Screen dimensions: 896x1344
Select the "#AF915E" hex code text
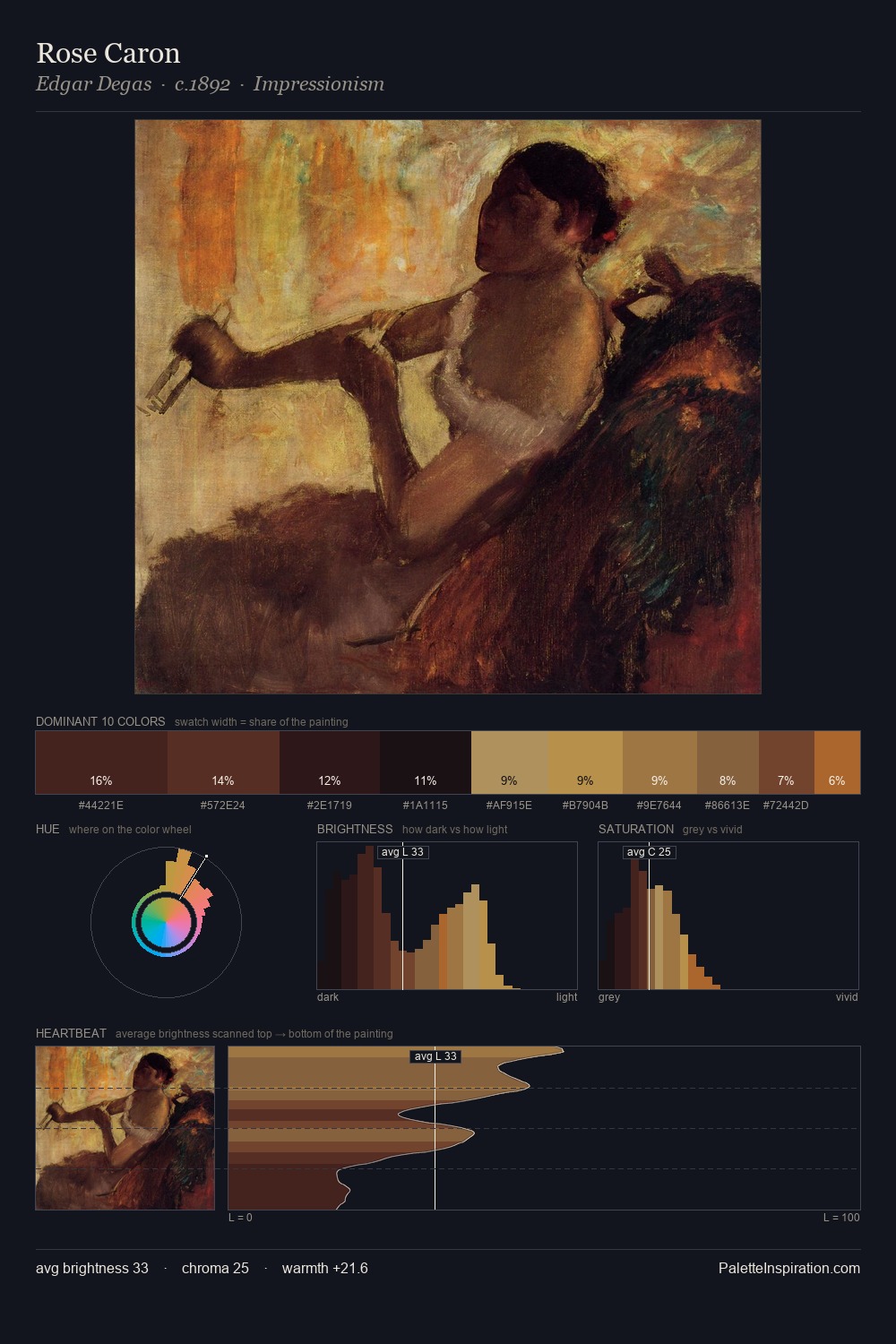[x=509, y=805]
